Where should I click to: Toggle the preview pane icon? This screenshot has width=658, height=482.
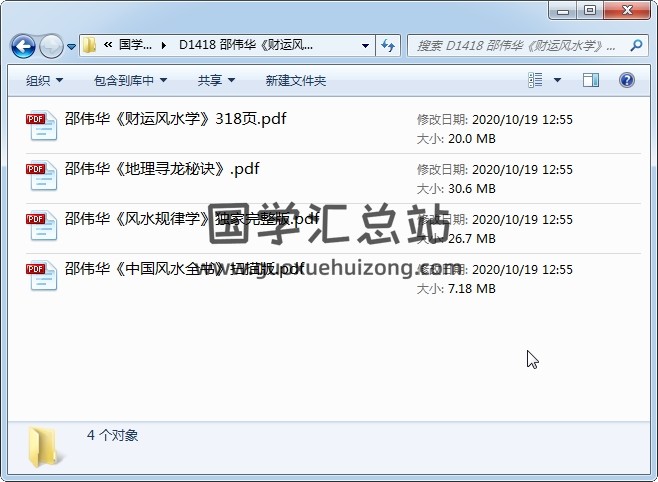591,80
